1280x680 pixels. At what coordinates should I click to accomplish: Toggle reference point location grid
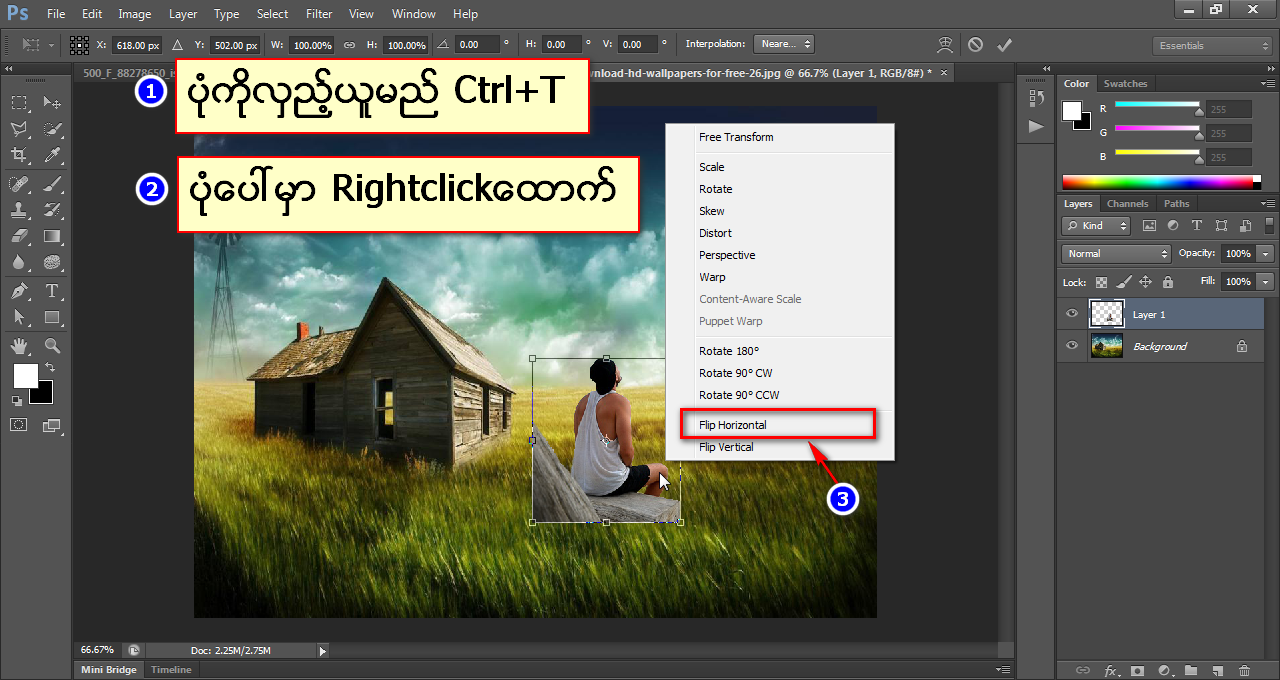tap(80, 45)
